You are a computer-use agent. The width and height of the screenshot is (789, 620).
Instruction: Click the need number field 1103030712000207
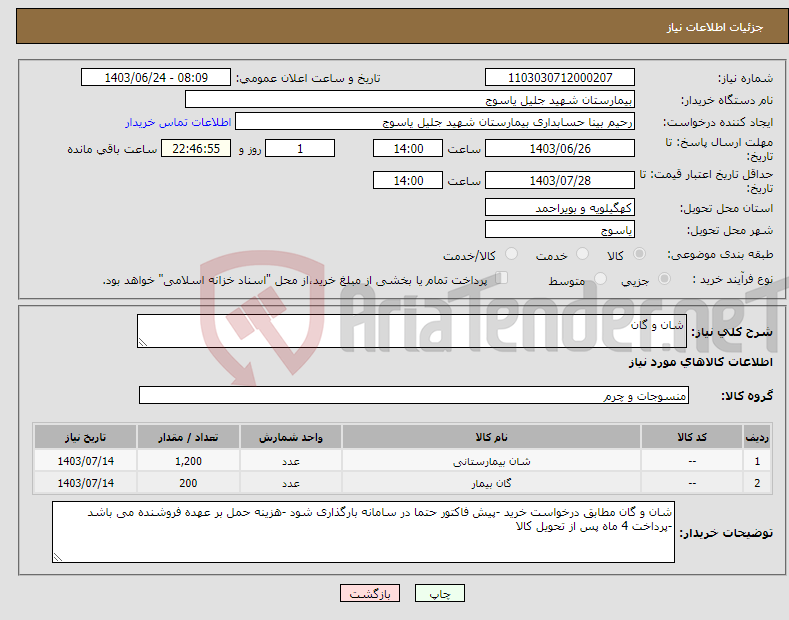[x=560, y=78]
